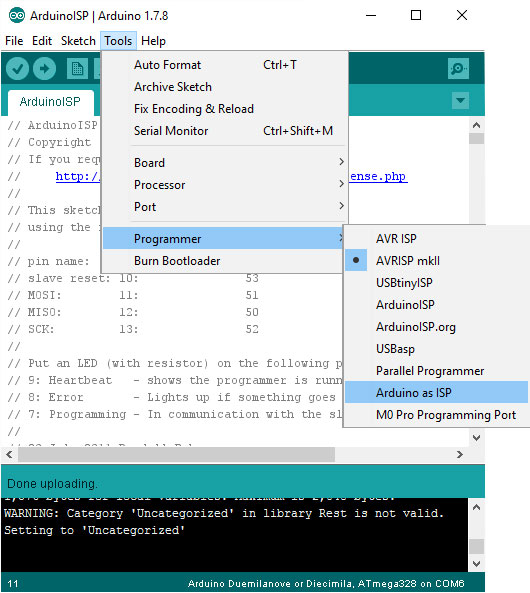Choose USBasp programmer
The image size is (530, 593).
(436, 349)
